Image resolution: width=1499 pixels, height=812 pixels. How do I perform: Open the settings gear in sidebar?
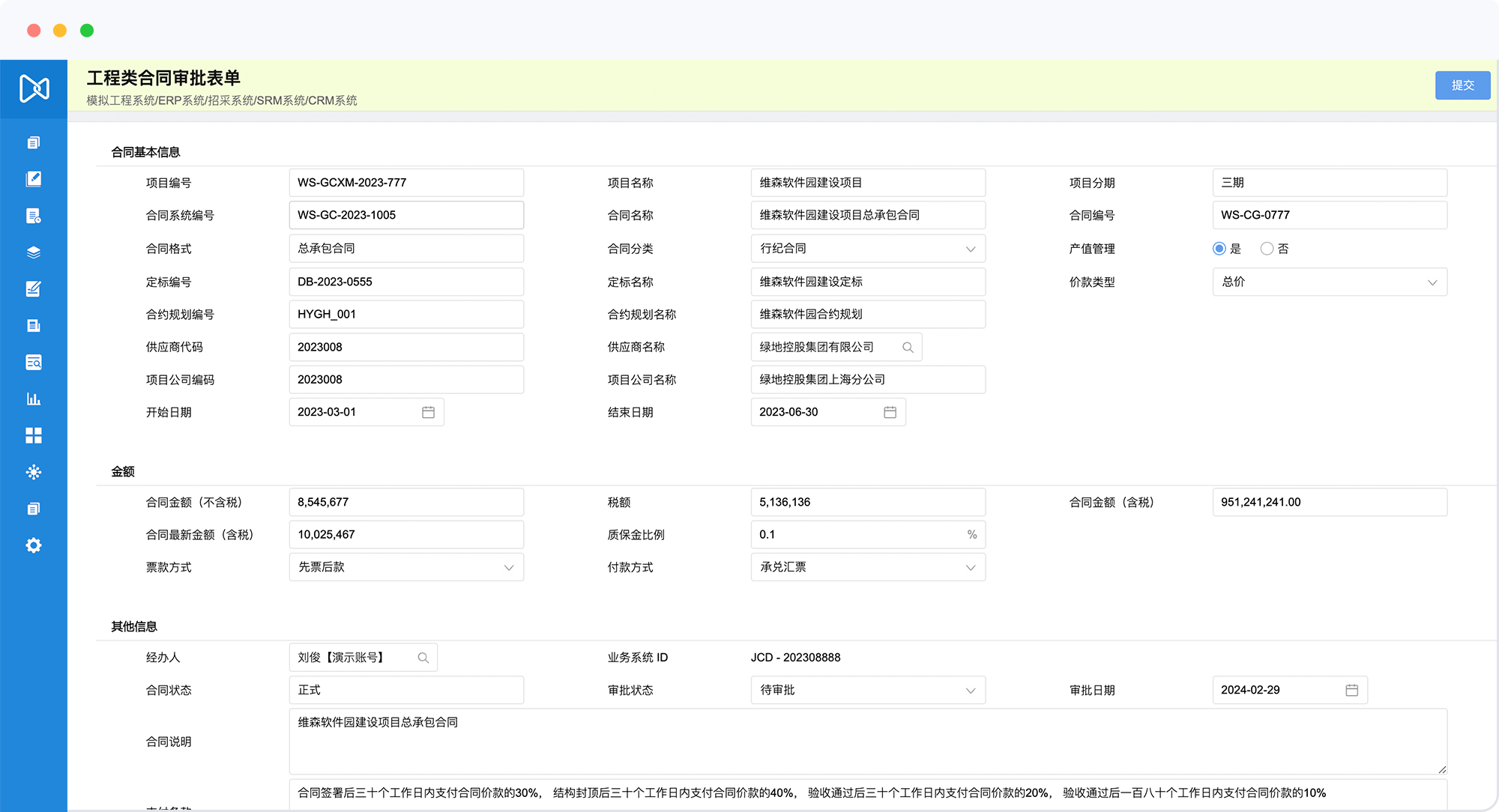pyautogui.click(x=33, y=545)
